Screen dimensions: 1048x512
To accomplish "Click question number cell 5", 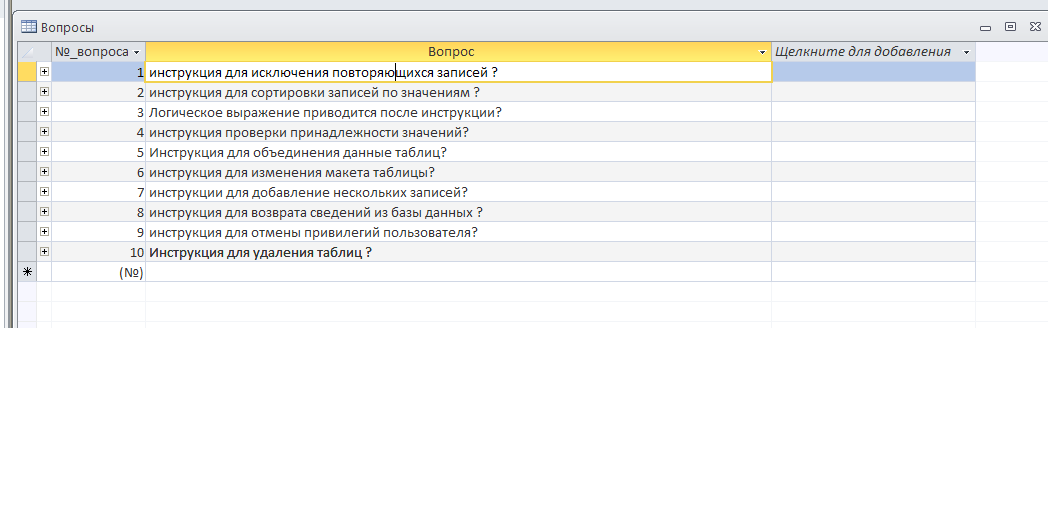I will [98, 152].
